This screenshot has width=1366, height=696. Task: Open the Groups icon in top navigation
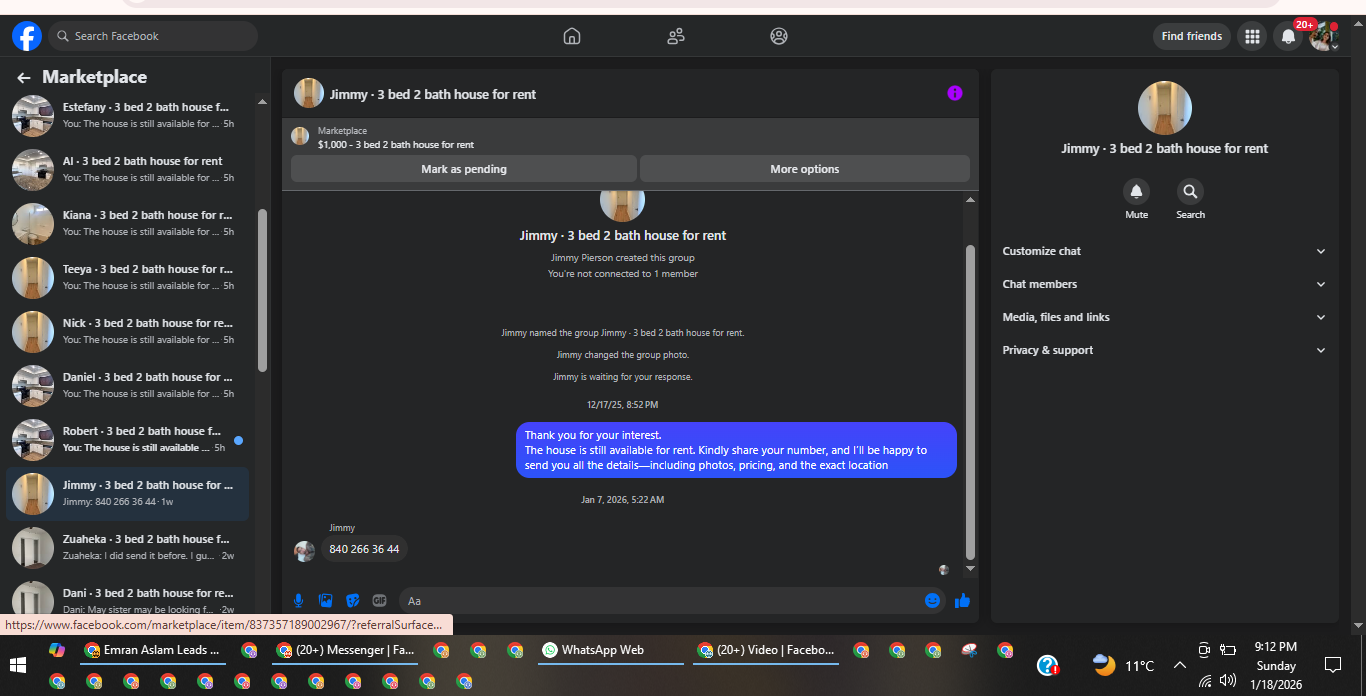[x=779, y=36]
